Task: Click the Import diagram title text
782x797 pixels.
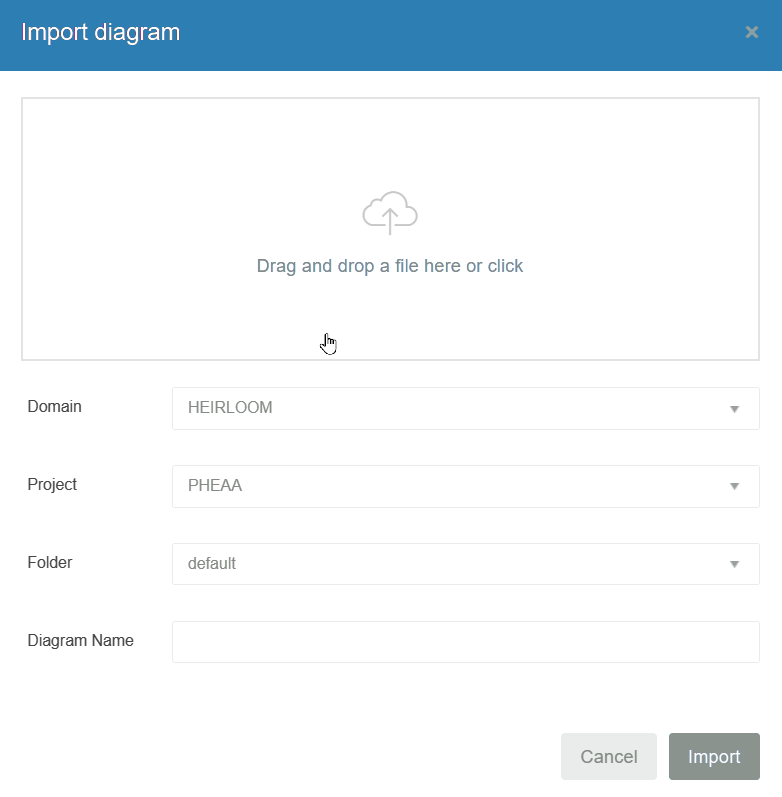Action: tap(101, 32)
